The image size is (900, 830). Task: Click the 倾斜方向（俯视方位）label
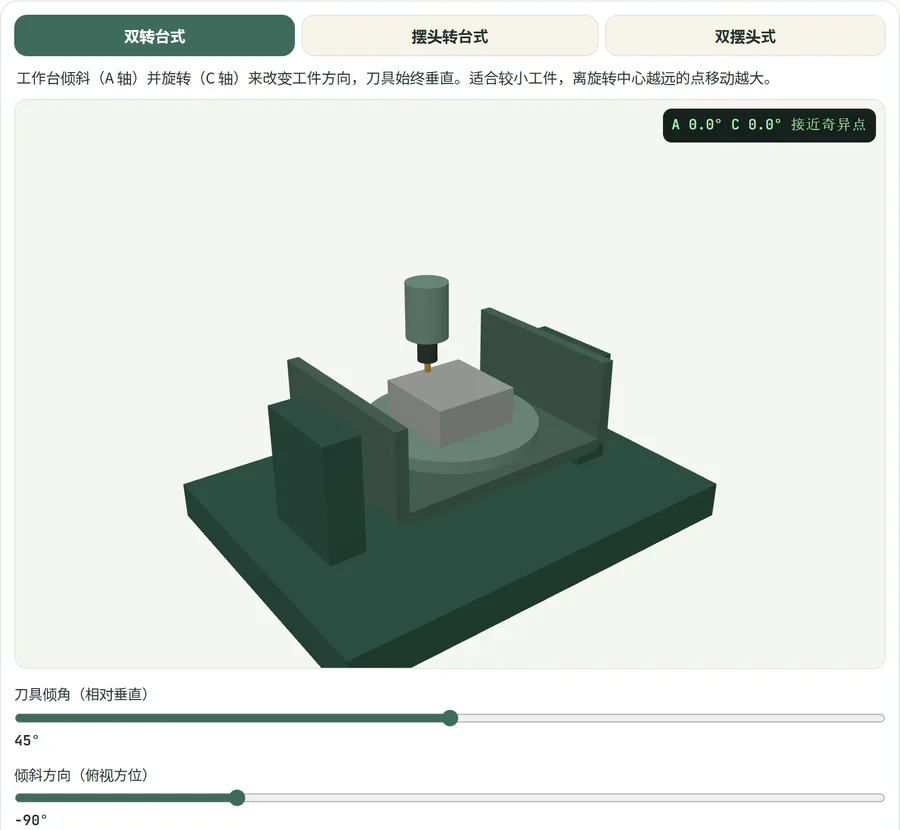[x=82, y=775]
